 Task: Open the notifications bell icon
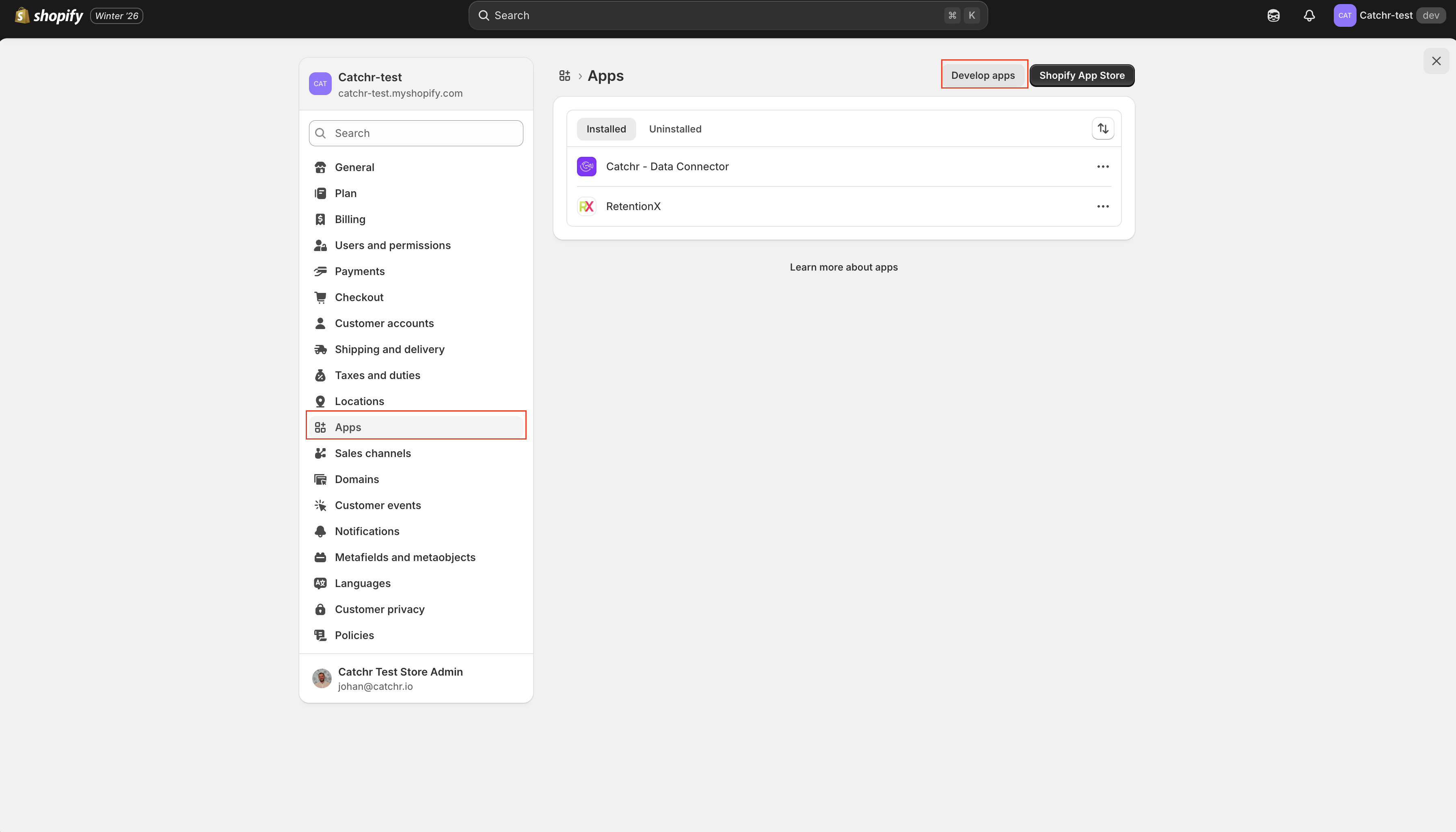pos(1309,15)
